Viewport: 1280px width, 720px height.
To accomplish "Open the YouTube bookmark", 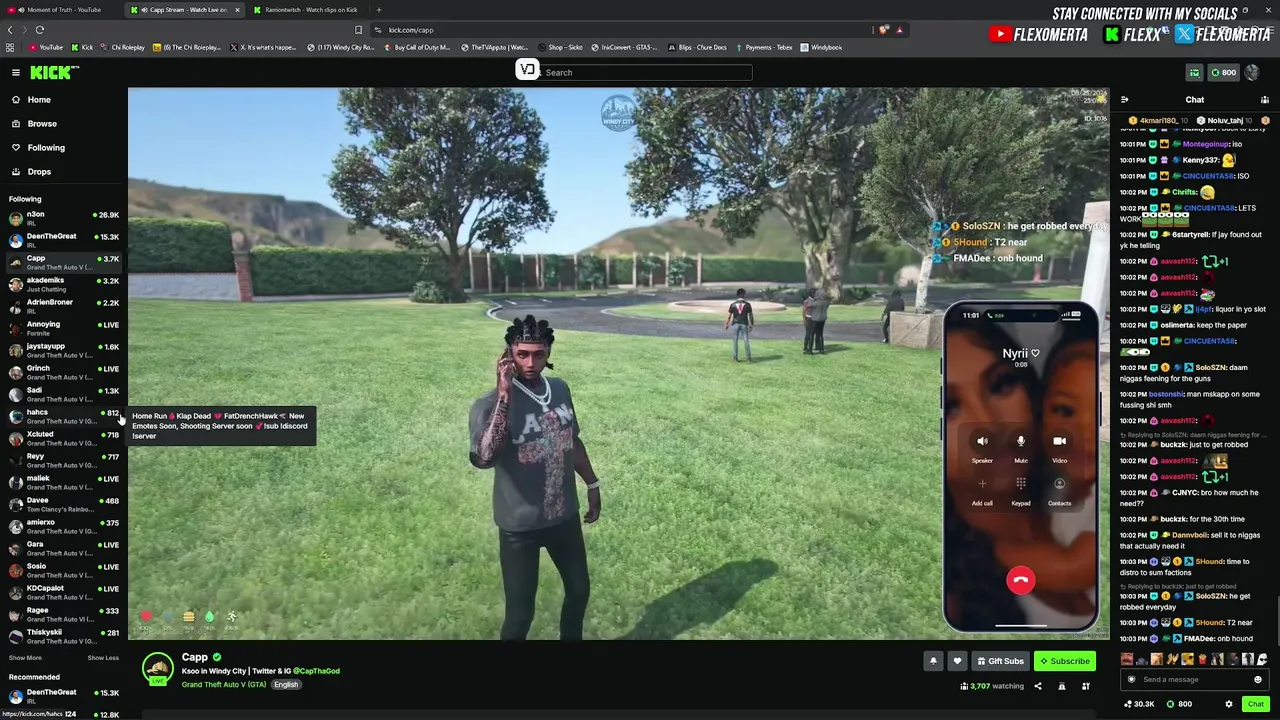I will (x=45, y=47).
